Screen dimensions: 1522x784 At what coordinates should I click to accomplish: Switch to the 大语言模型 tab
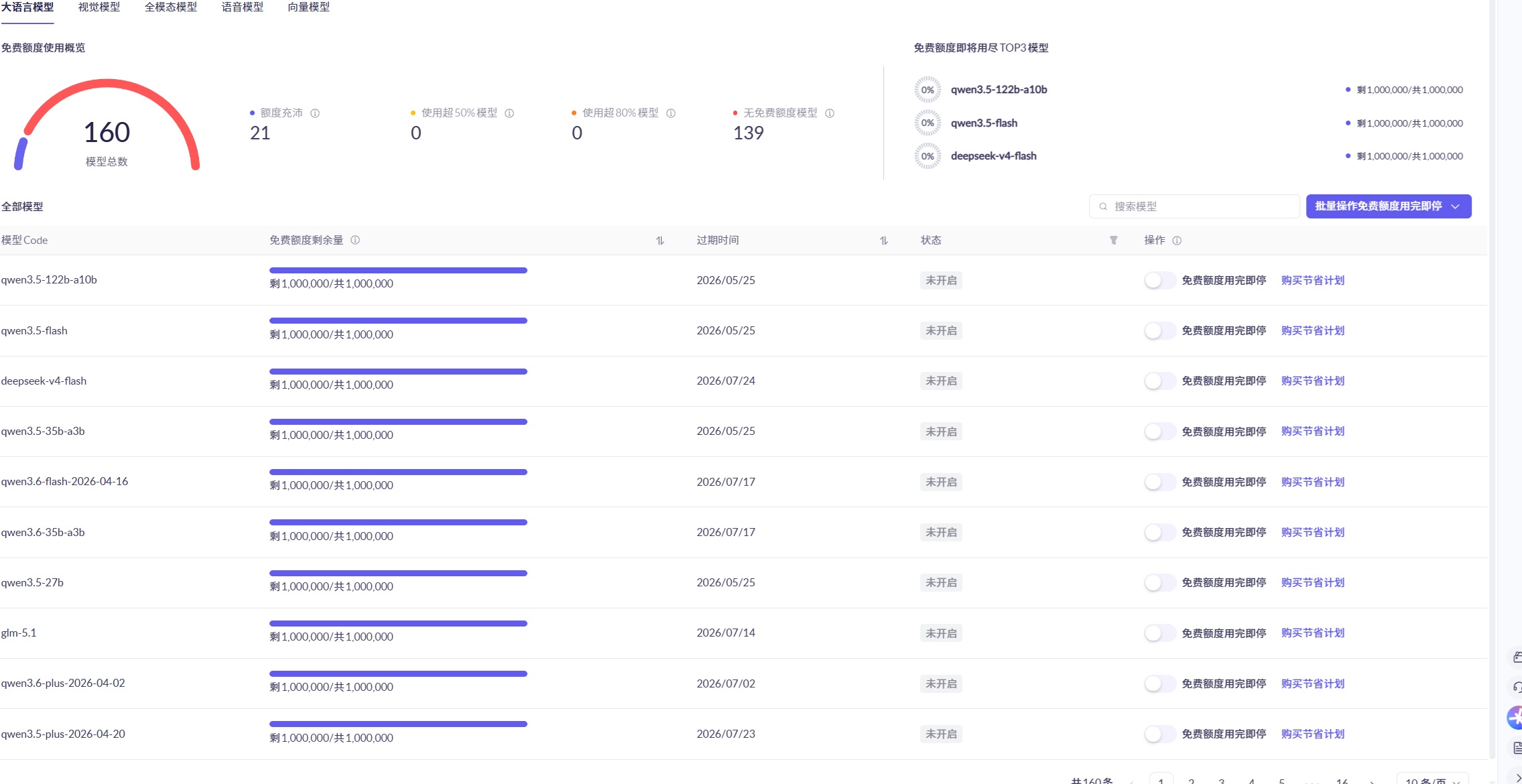[27, 7]
